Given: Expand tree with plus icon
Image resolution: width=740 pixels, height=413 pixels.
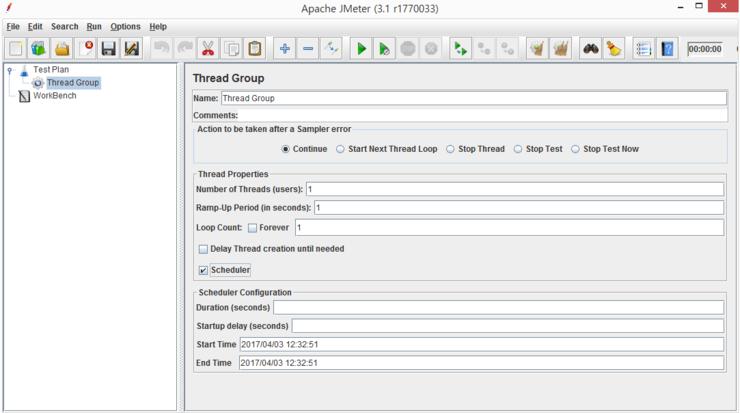Looking at the screenshot, I should 285,49.
